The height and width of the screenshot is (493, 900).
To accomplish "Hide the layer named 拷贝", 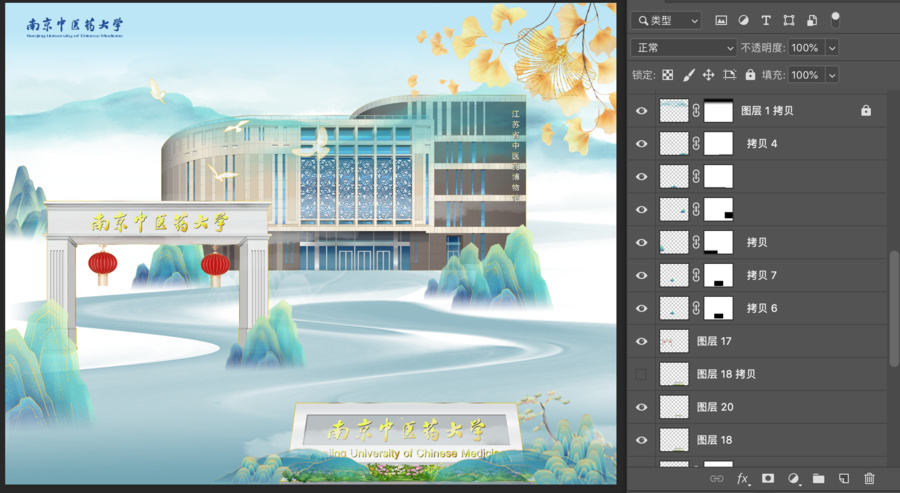I will 642,243.
